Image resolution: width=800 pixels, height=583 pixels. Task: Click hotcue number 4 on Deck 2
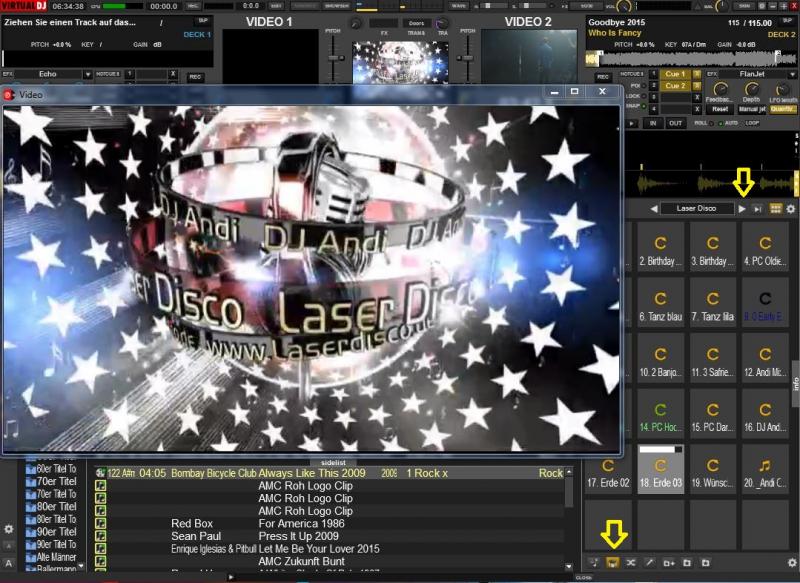point(654,109)
